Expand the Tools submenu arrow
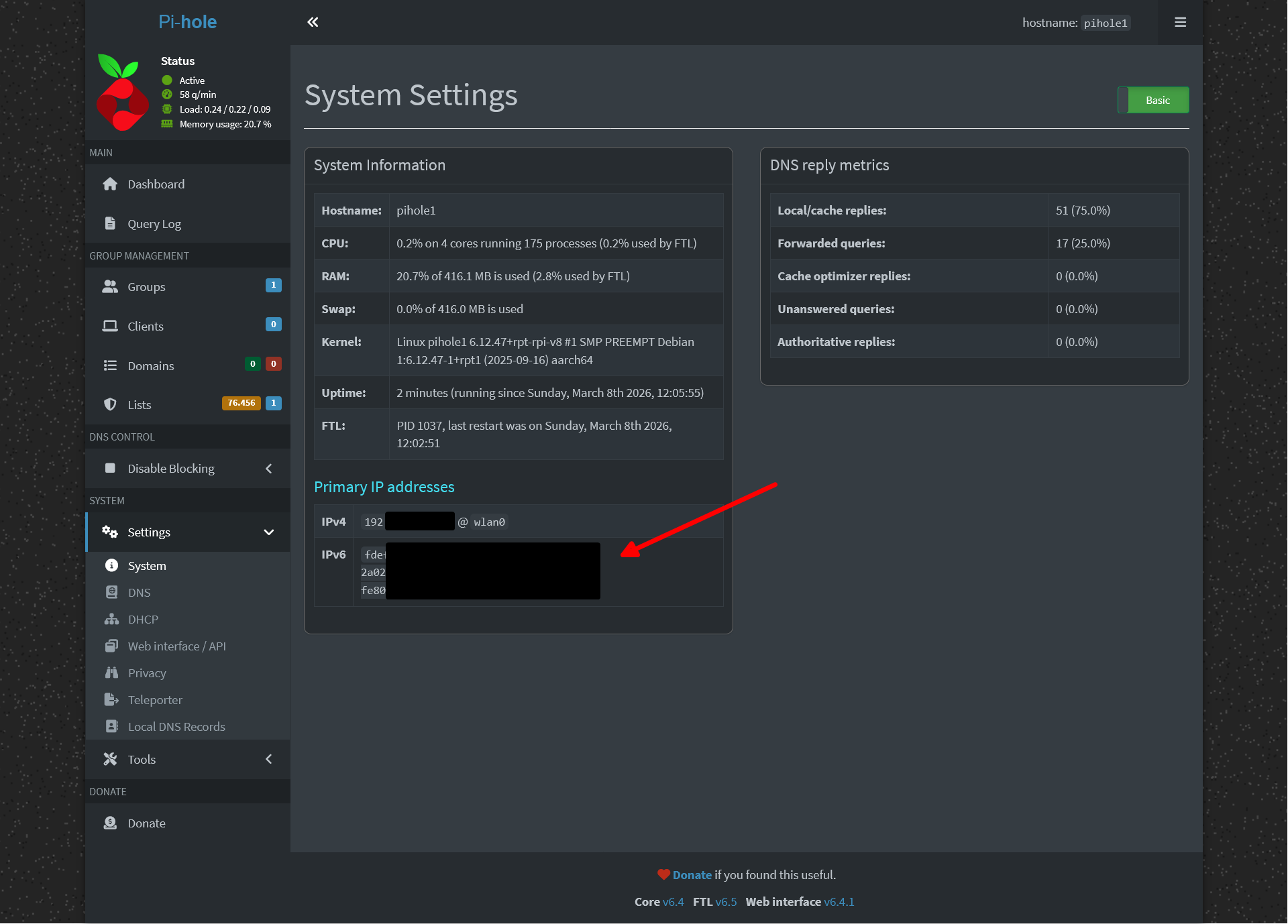This screenshot has height=924, width=1288. click(x=269, y=759)
